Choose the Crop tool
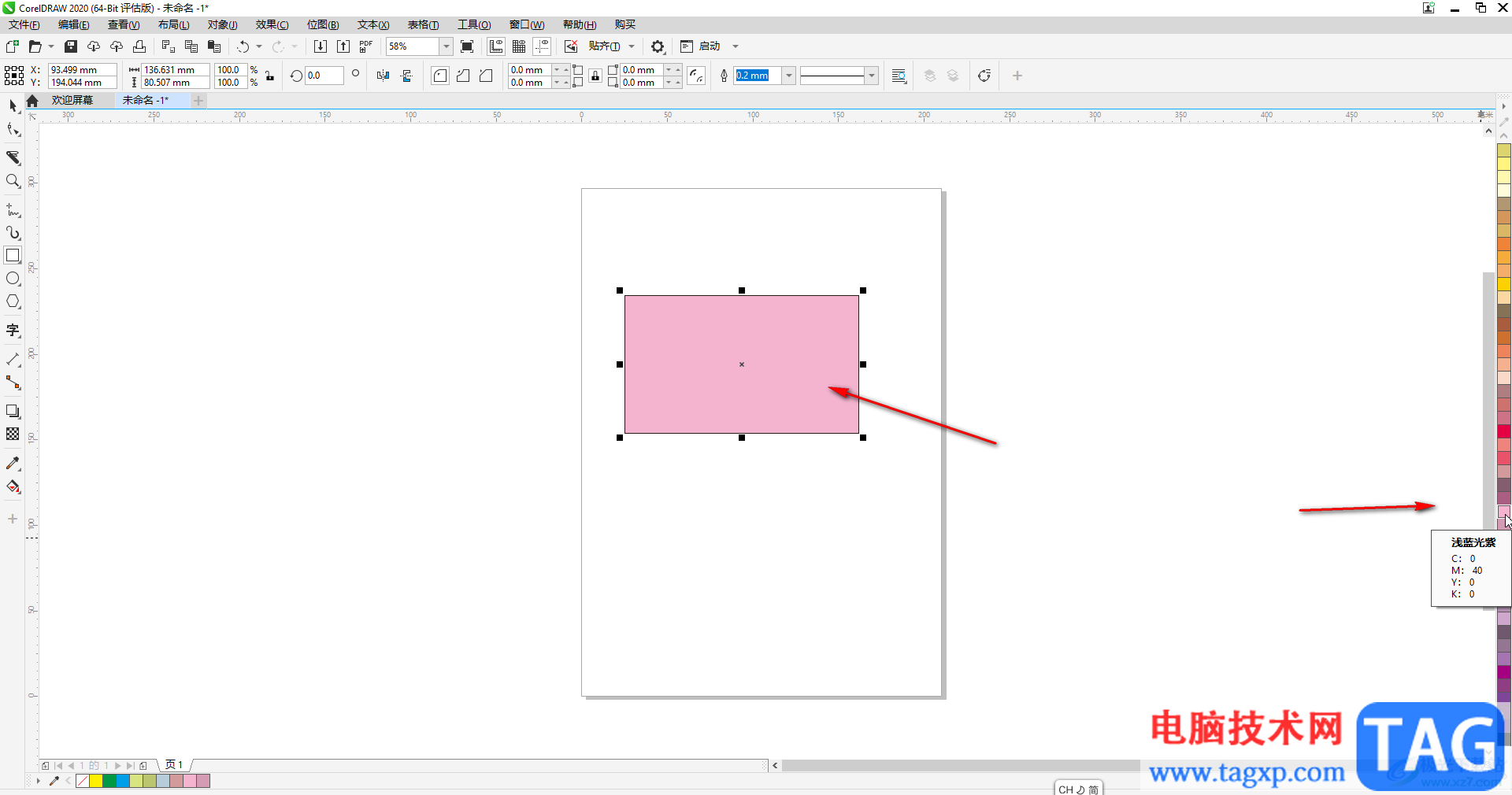 coord(13,157)
